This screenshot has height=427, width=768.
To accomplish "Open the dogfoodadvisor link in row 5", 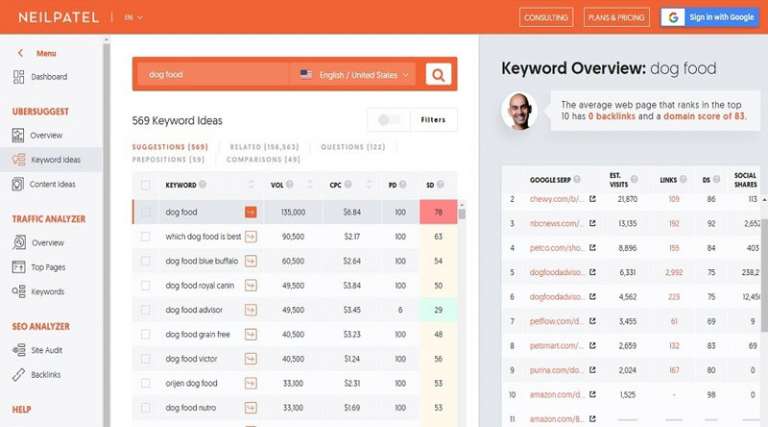I will [556, 272].
